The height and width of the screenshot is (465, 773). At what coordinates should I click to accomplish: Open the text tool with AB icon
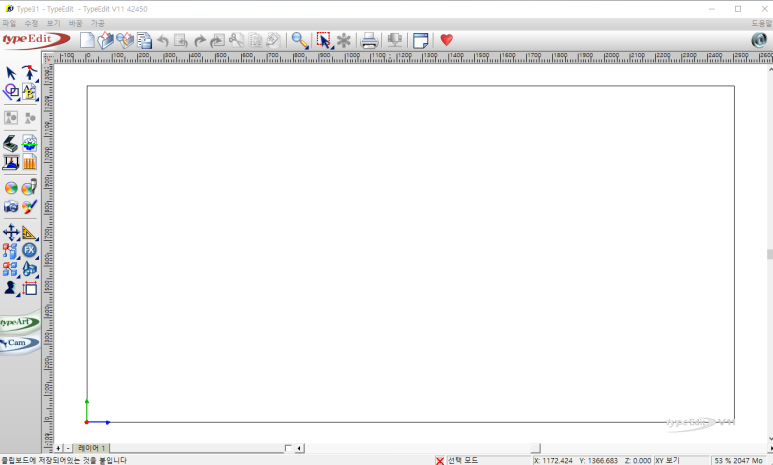[29, 92]
